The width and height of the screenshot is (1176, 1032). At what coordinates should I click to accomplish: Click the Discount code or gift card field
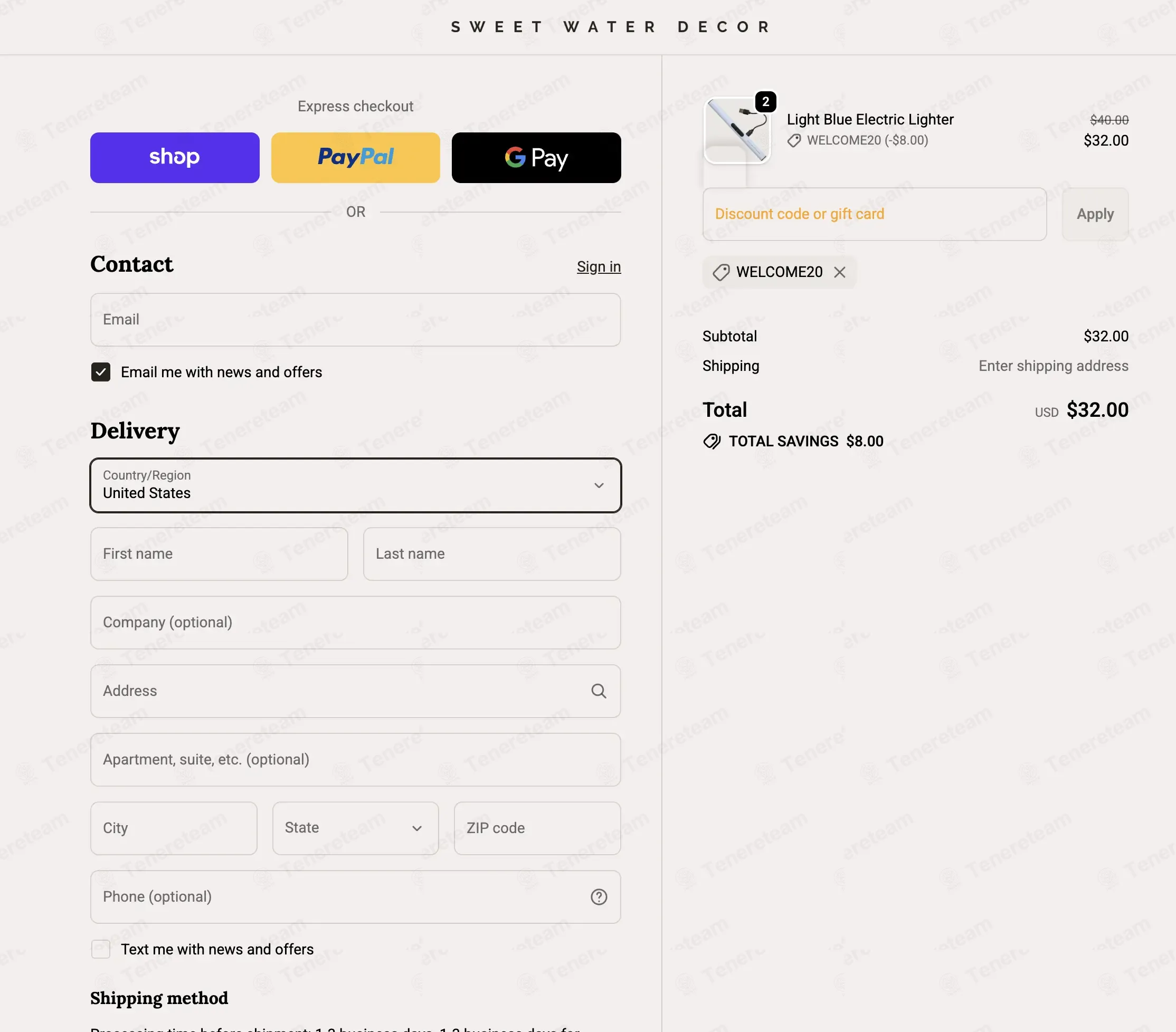(875, 214)
